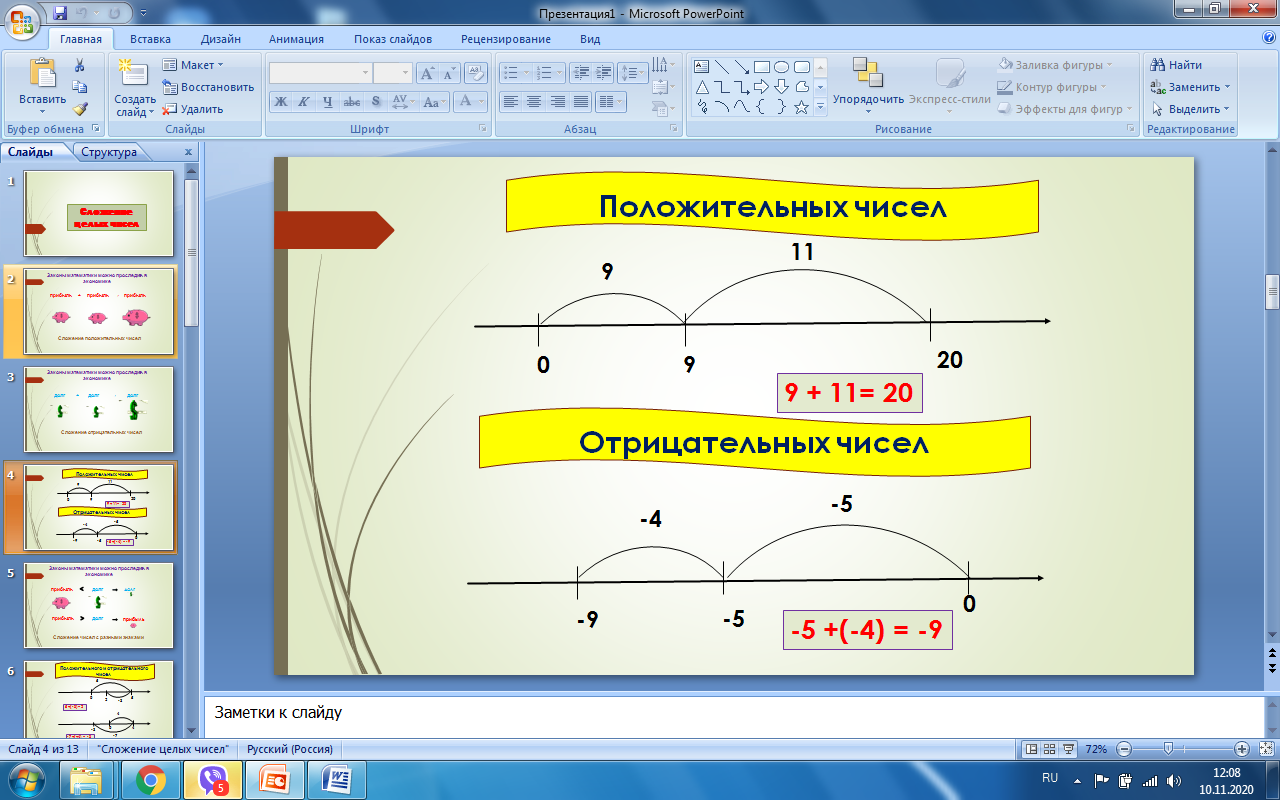Zoom out with the minus button
Image resolution: width=1280 pixels, height=800 pixels.
click(1124, 749)
